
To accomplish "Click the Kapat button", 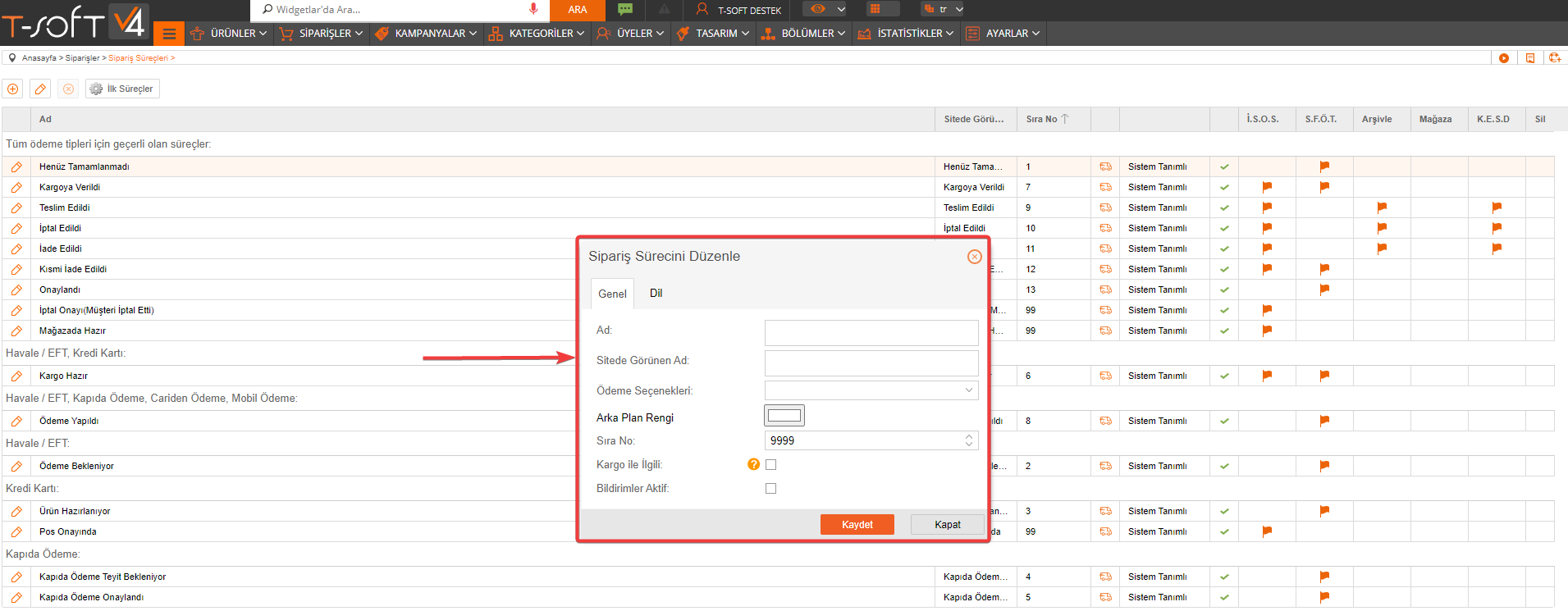I will [948, 524].
